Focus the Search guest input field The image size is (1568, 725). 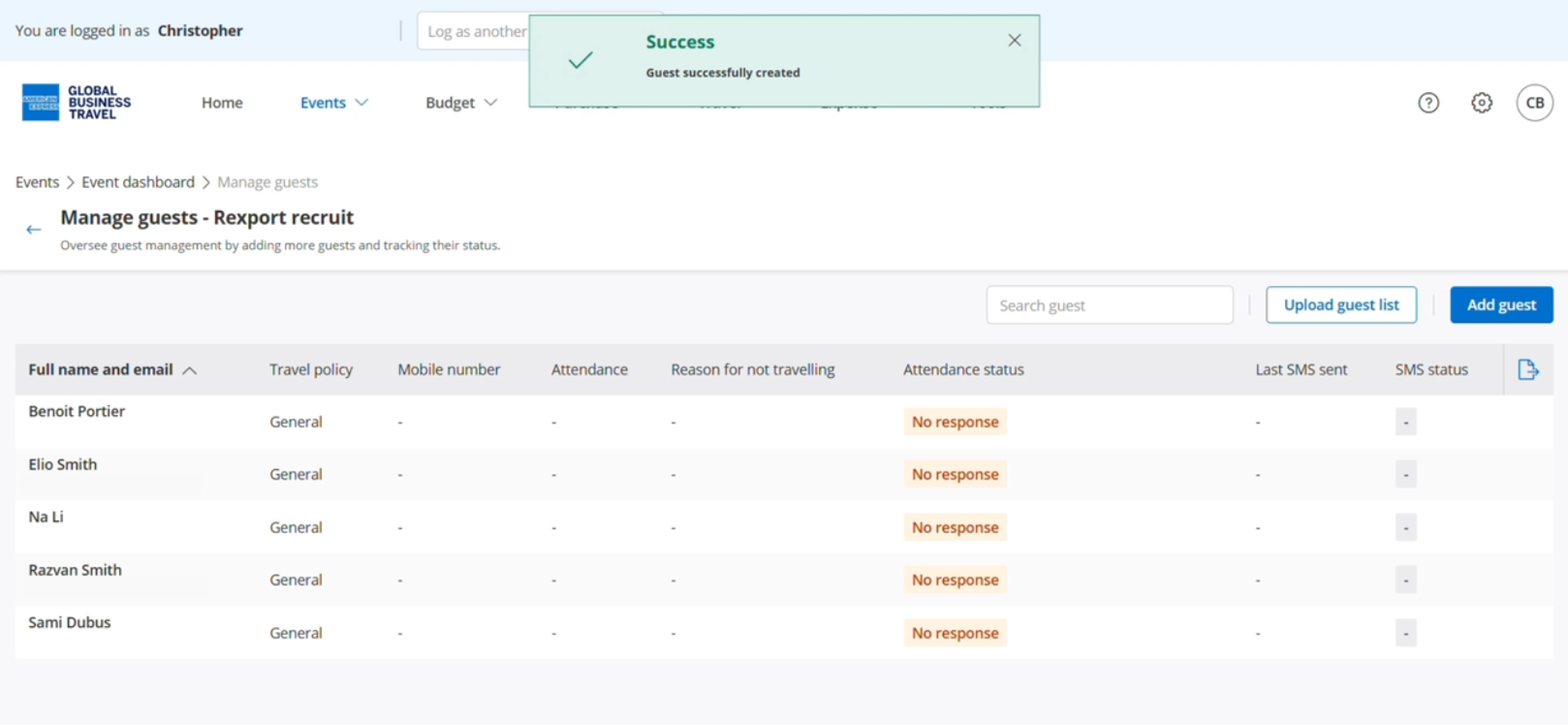(1109, 305)
